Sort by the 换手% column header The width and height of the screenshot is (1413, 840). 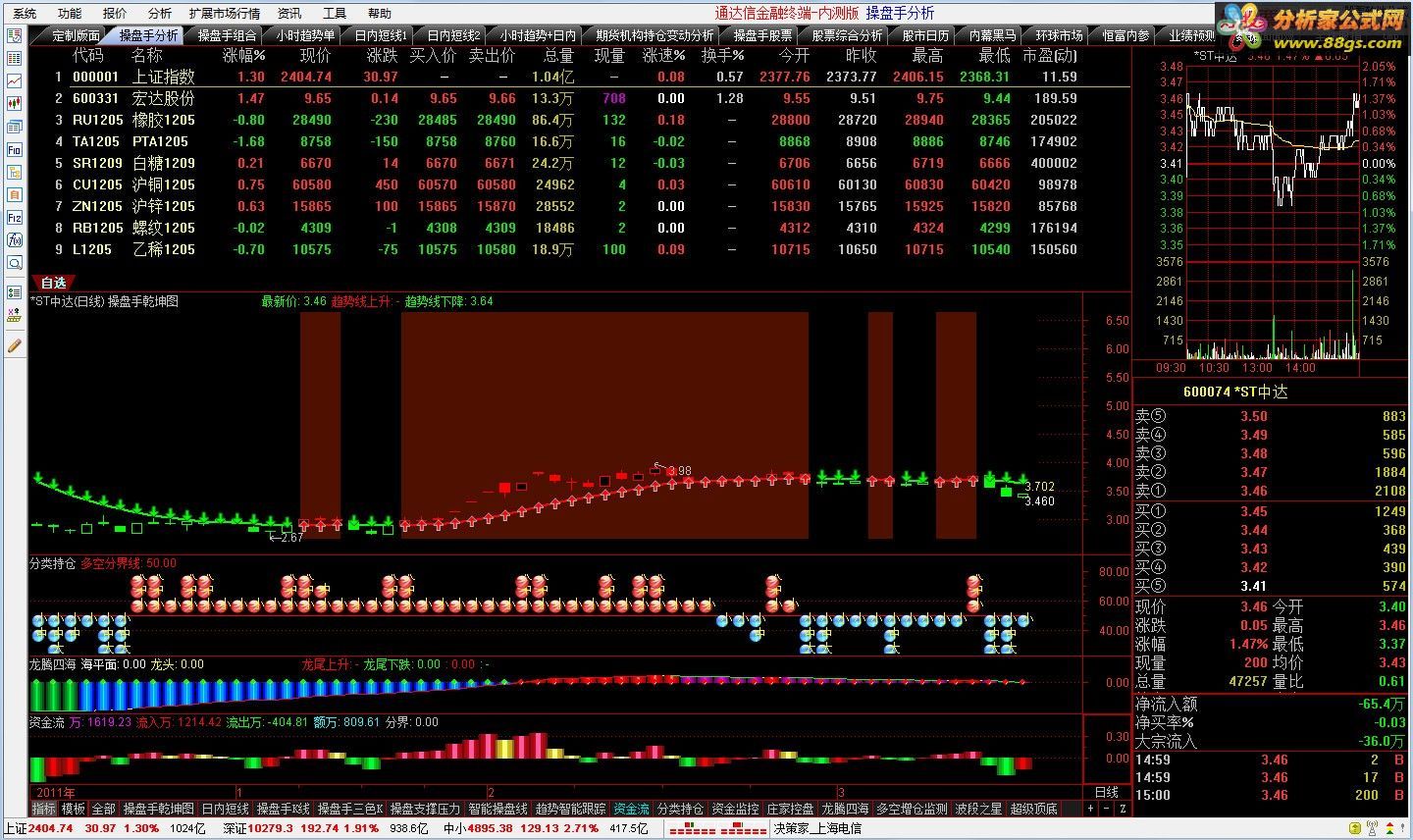tap(722, 55)
